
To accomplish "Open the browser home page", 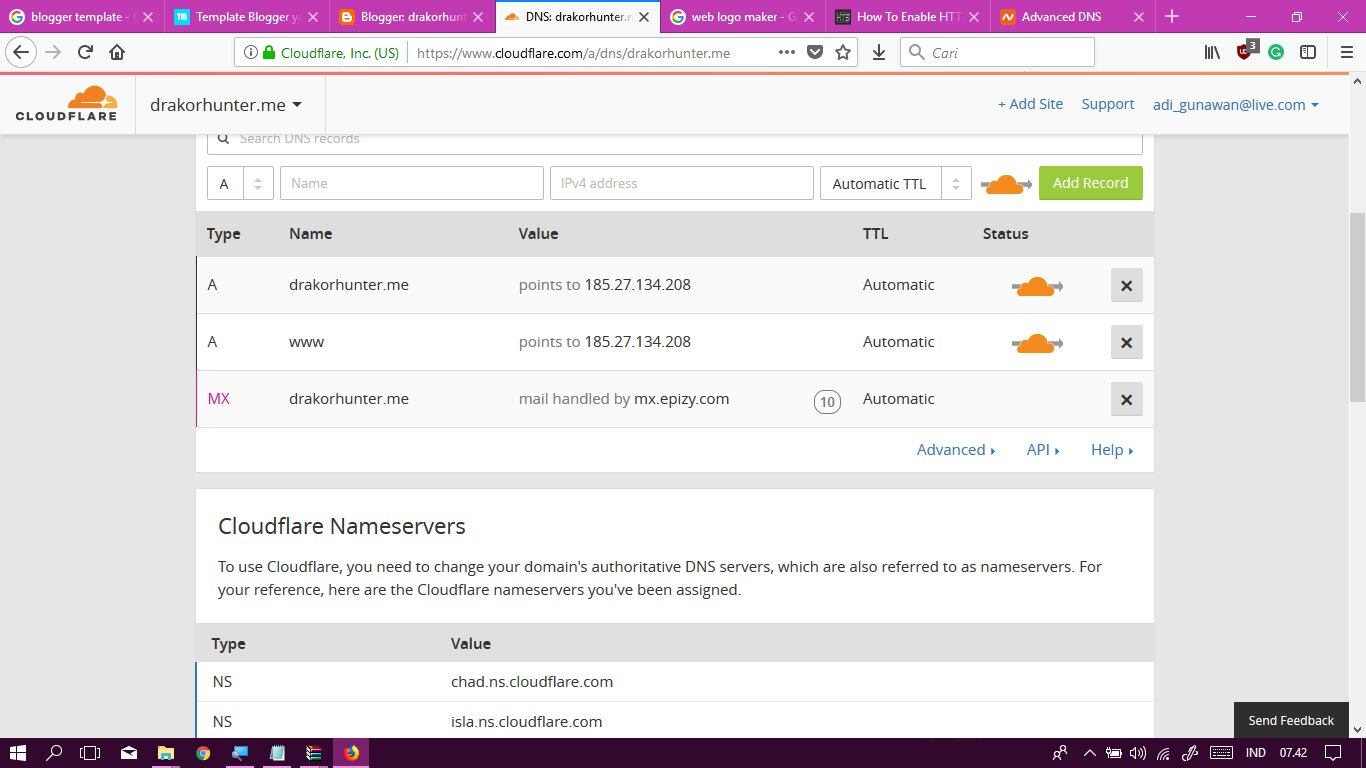I will [x=117, y=52].
